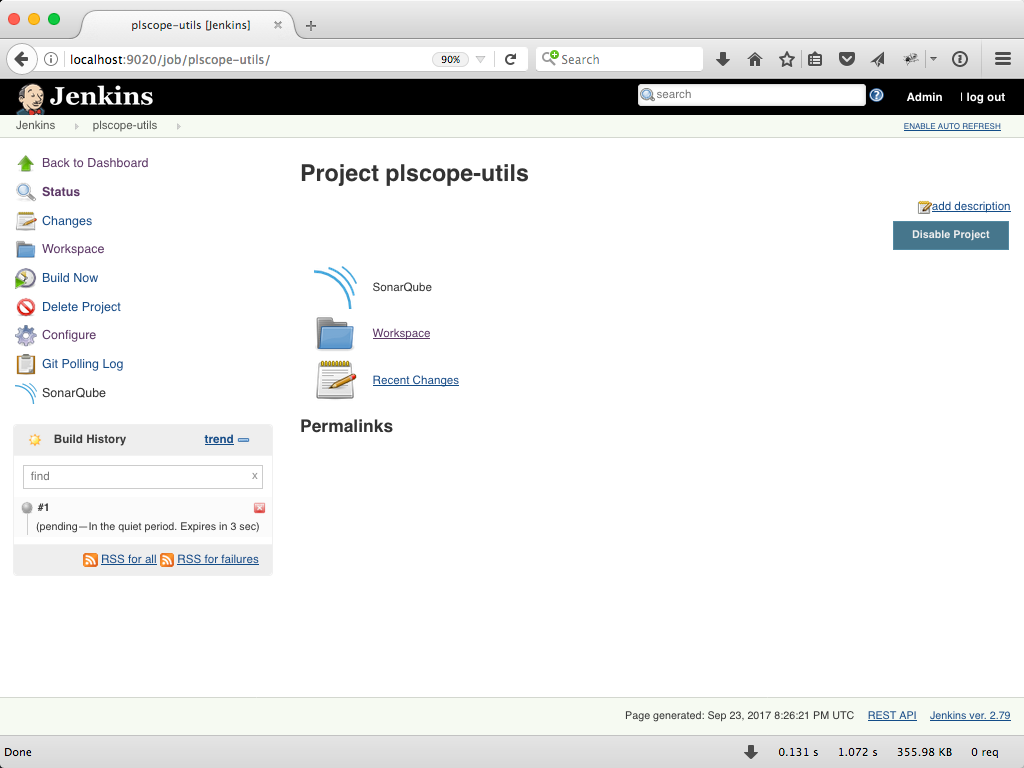Click the Jenkins search input field
Image resolution: width=1024 pixels, height=768 pixels.
pyautogui.click(x=752, y=95)
